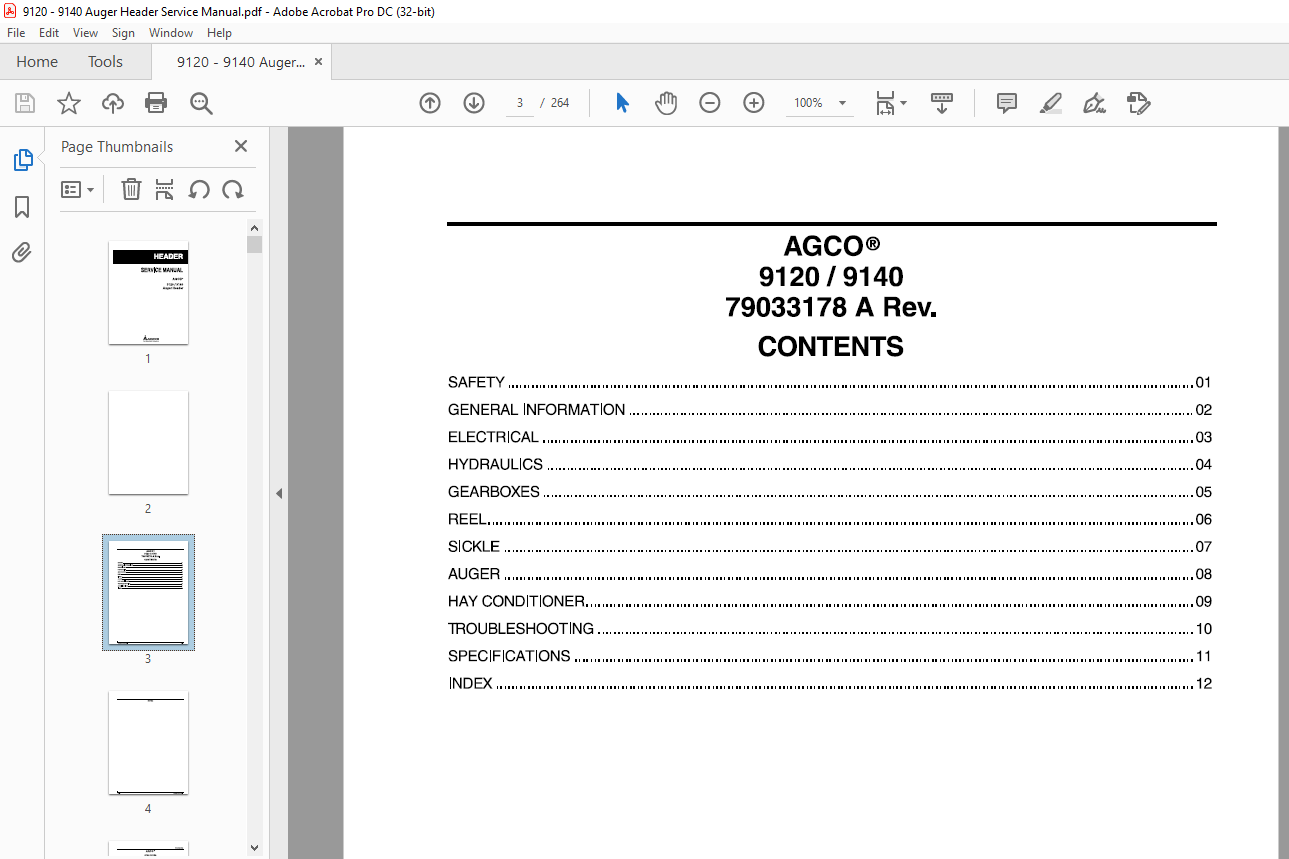Image resolution: width=1289 pixels, height=859 pixels.
Task: Switch to the Home tab
Action: point(37,62)
